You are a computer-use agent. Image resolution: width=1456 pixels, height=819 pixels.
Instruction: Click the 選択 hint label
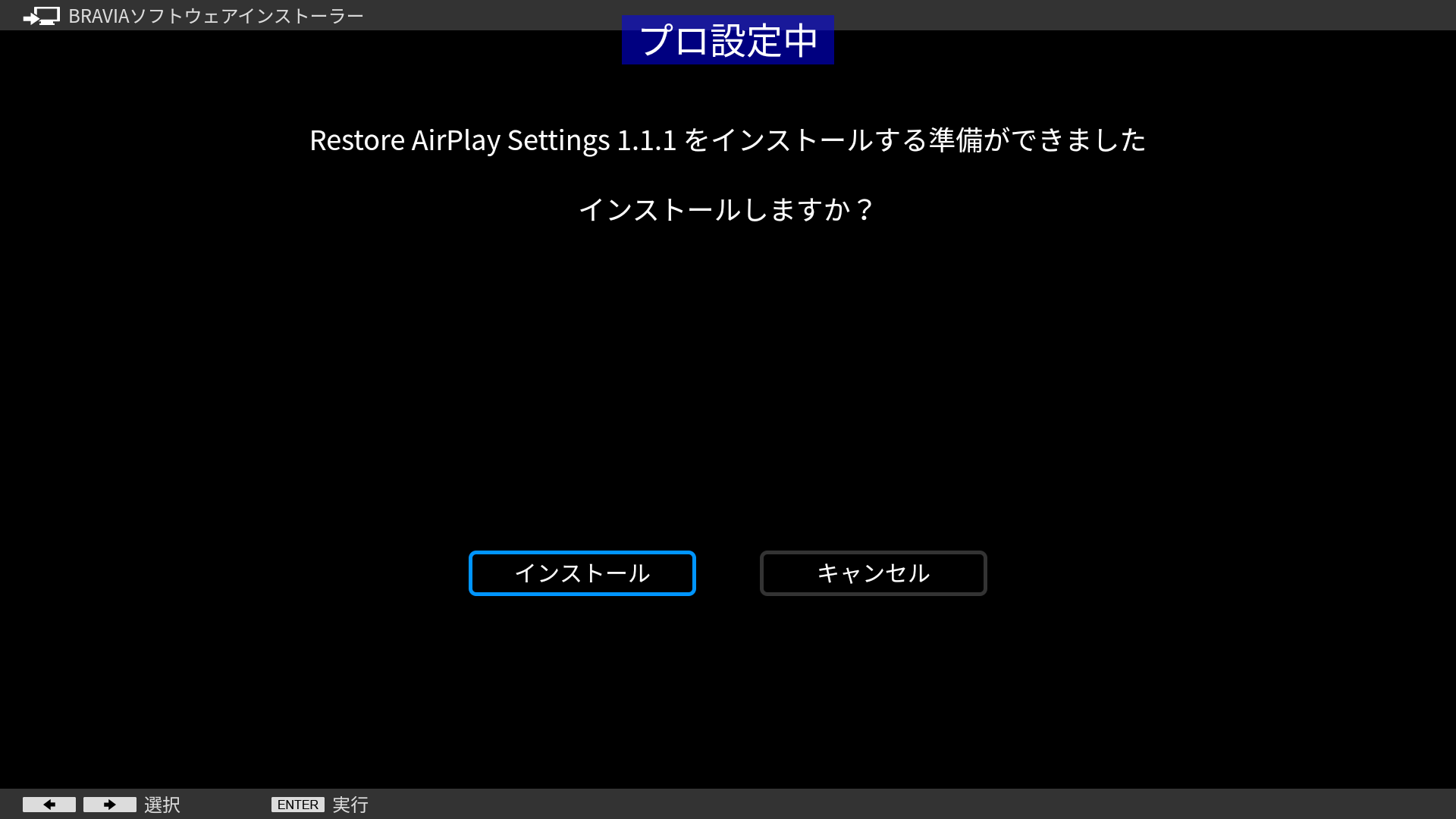(x=162, y=805)
